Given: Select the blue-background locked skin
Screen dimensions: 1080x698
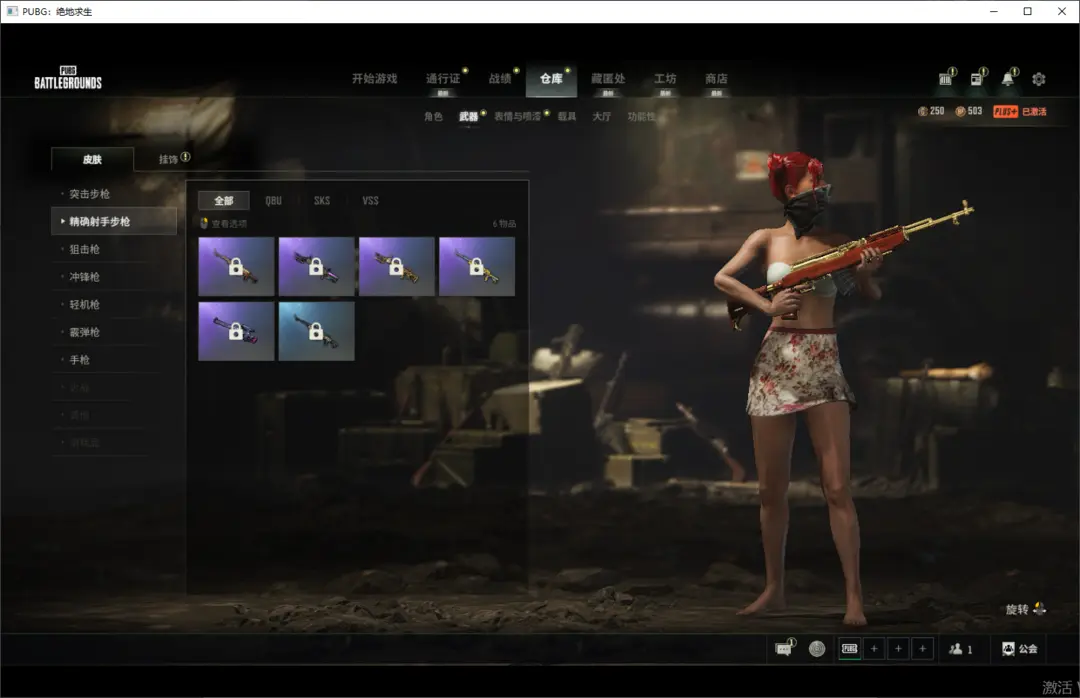Looking at the screenshot, I should tap(316, 331).
